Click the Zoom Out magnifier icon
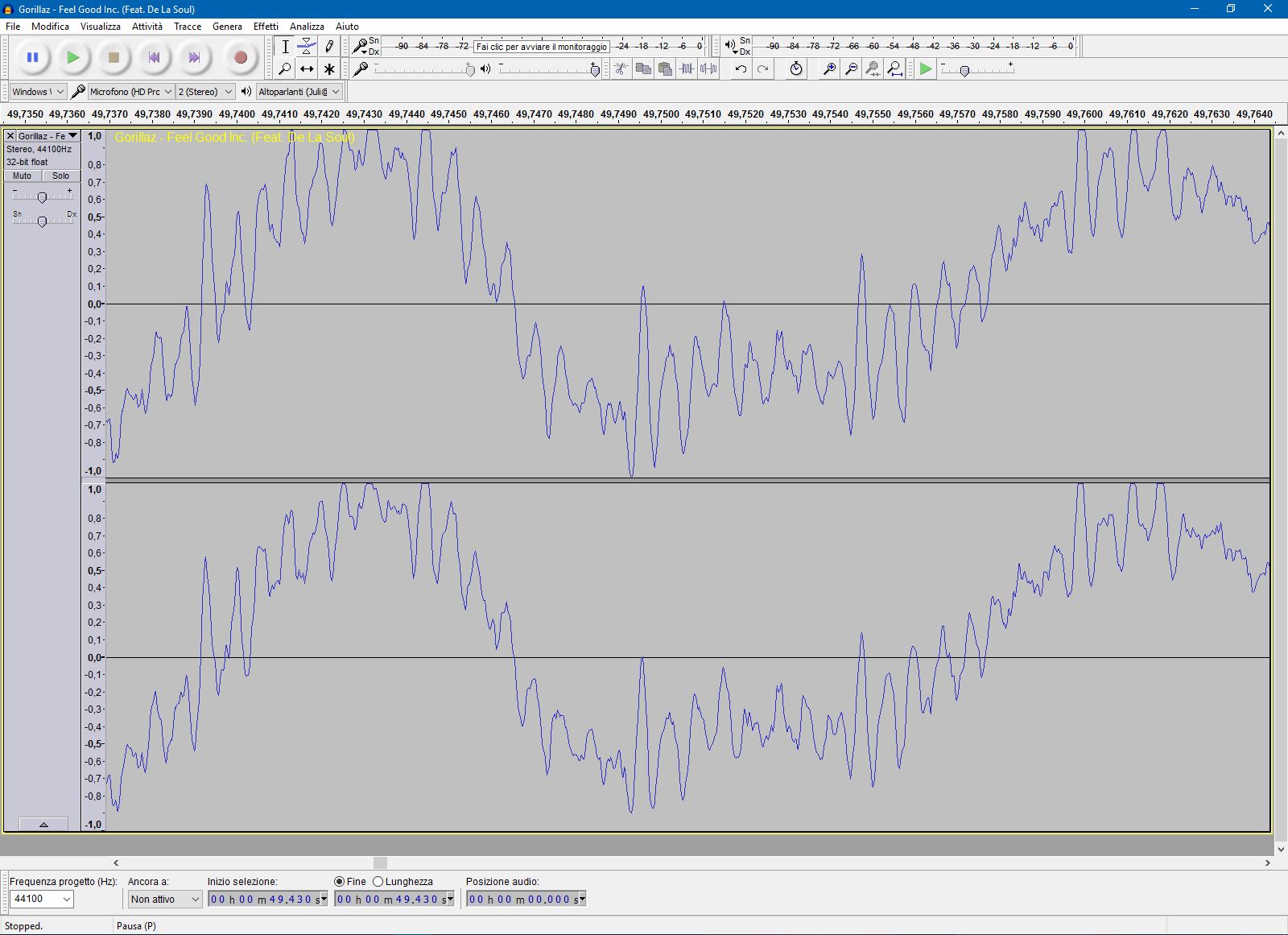This screenshot has height=935, width=1288. point(851,69)
